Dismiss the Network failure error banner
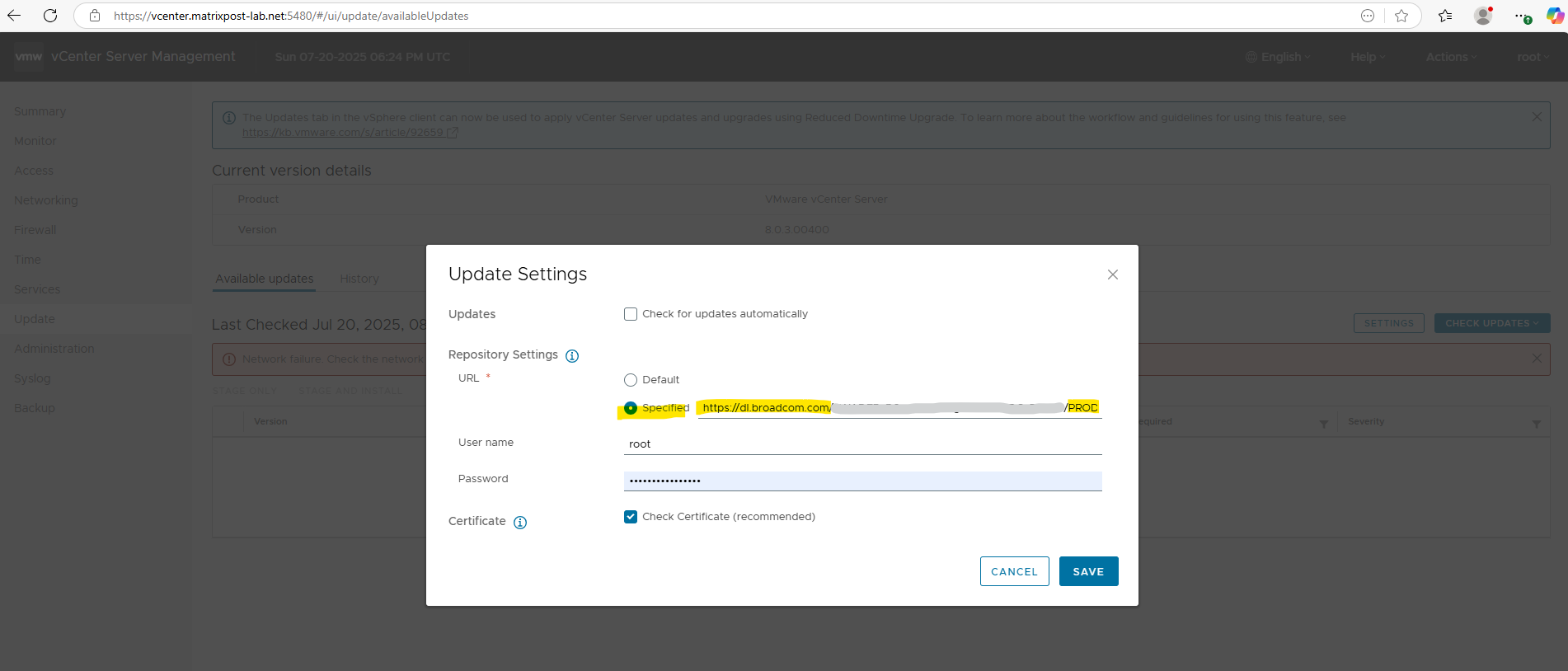Viewport: 1568px width, 671px height. [1537, 359]
